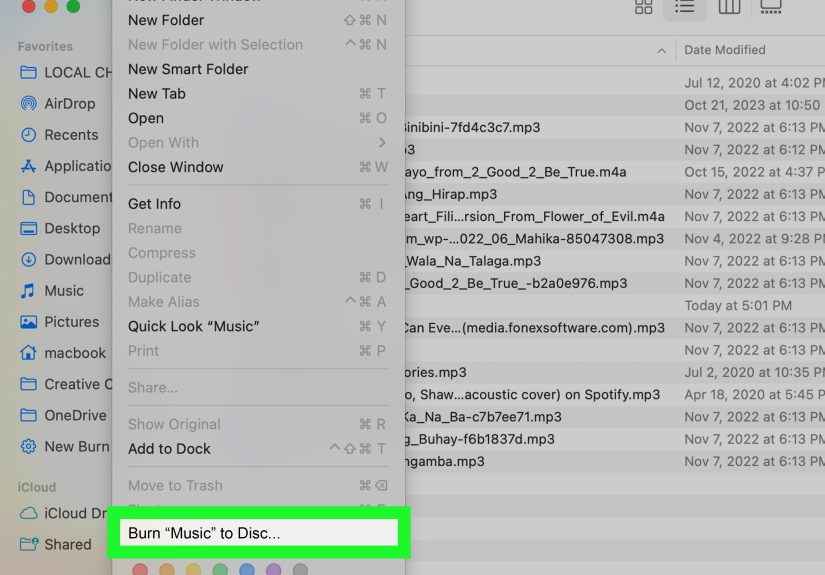
Task: Select file ending ngamba.mp3
Action: 615,461
